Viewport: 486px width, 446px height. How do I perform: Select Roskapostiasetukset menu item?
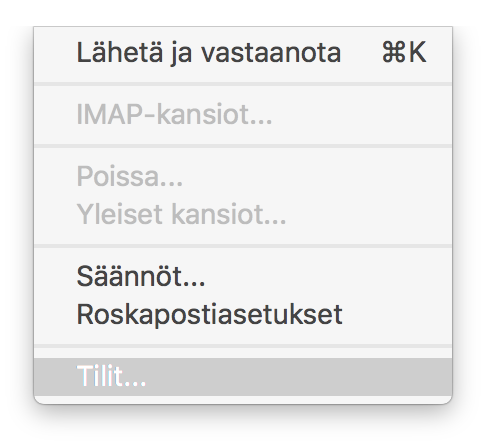point(243,314)
